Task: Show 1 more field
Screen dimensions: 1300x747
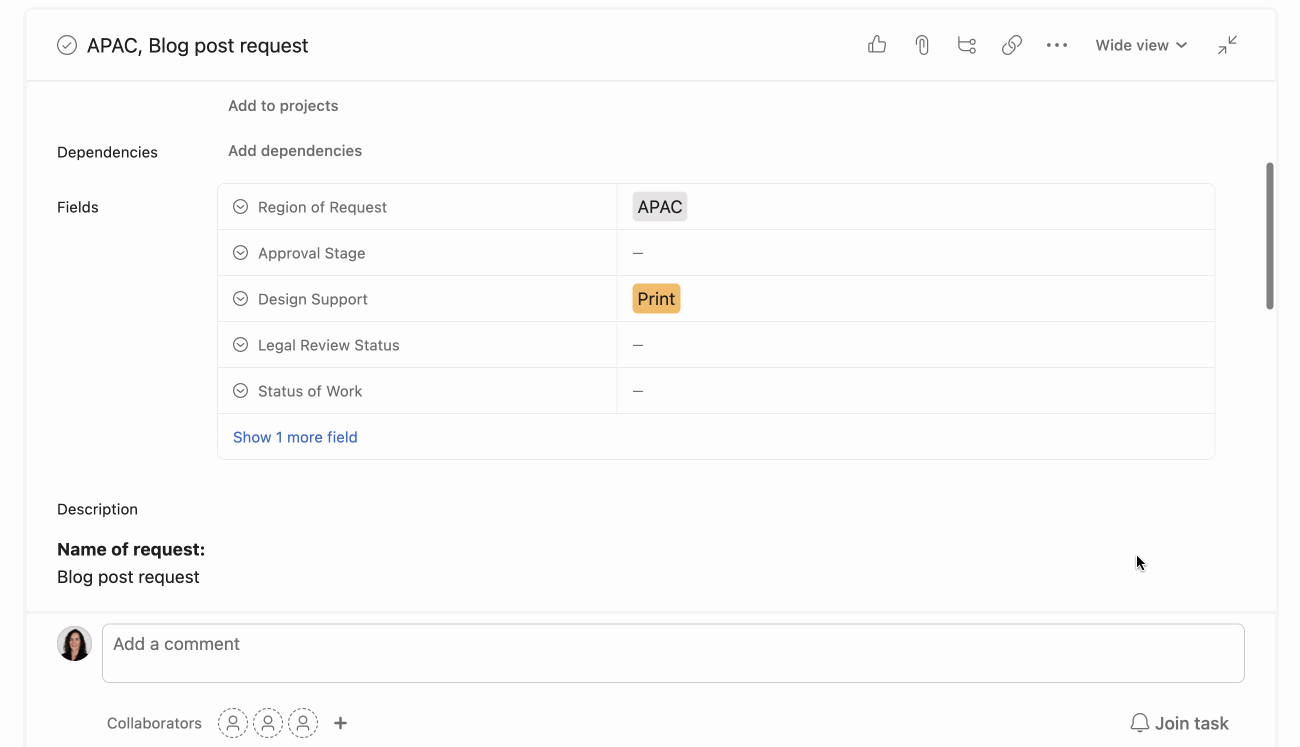Action: [x=295, y=436]
